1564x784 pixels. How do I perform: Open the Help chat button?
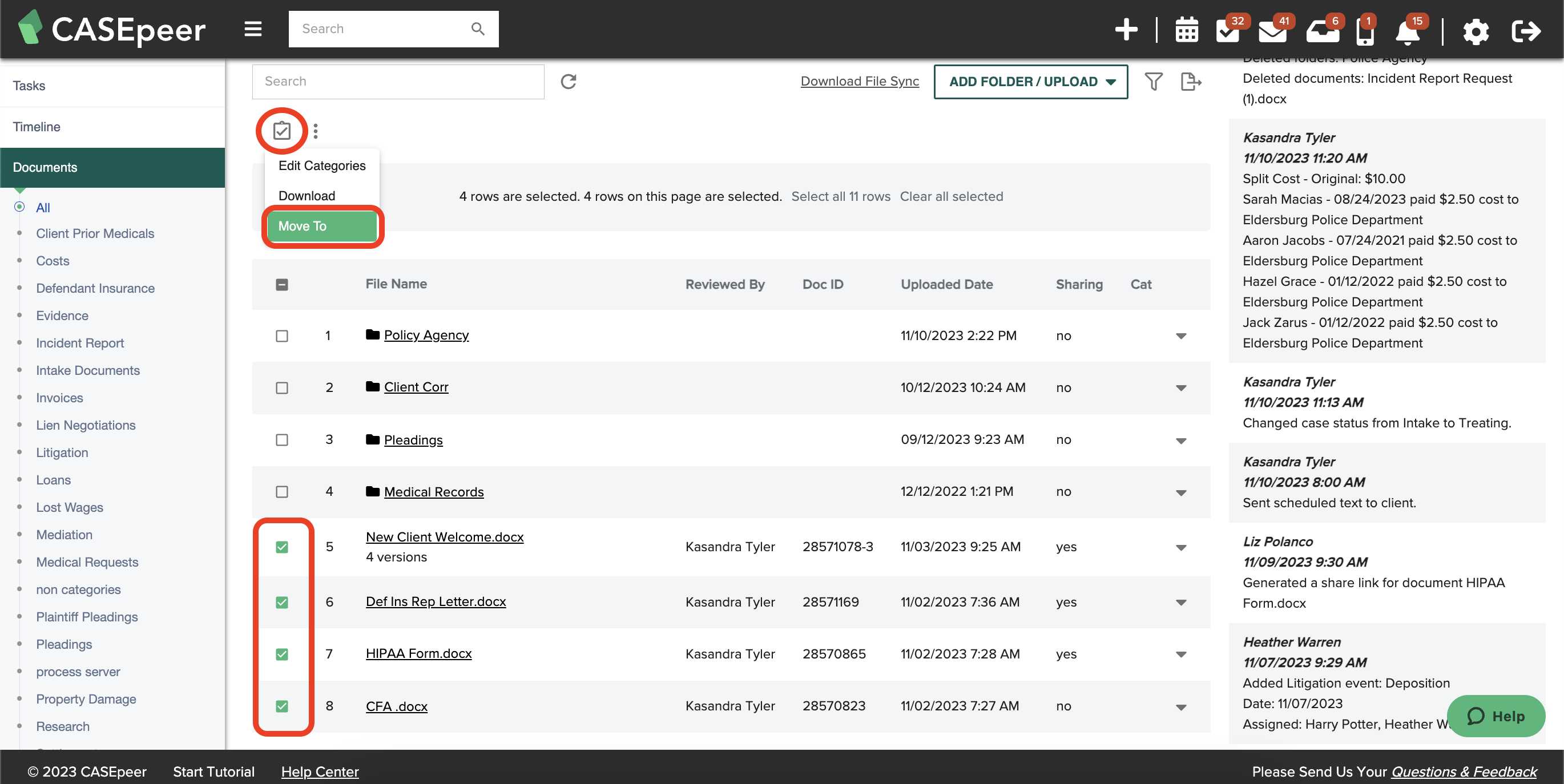coord(1496,716)
